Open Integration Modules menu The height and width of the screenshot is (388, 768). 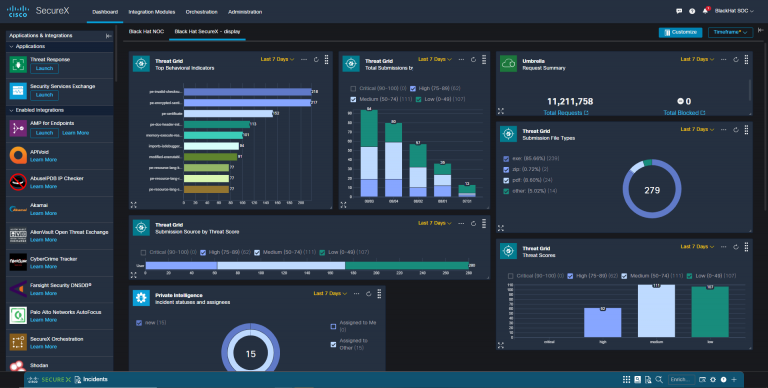pos(151,12)
